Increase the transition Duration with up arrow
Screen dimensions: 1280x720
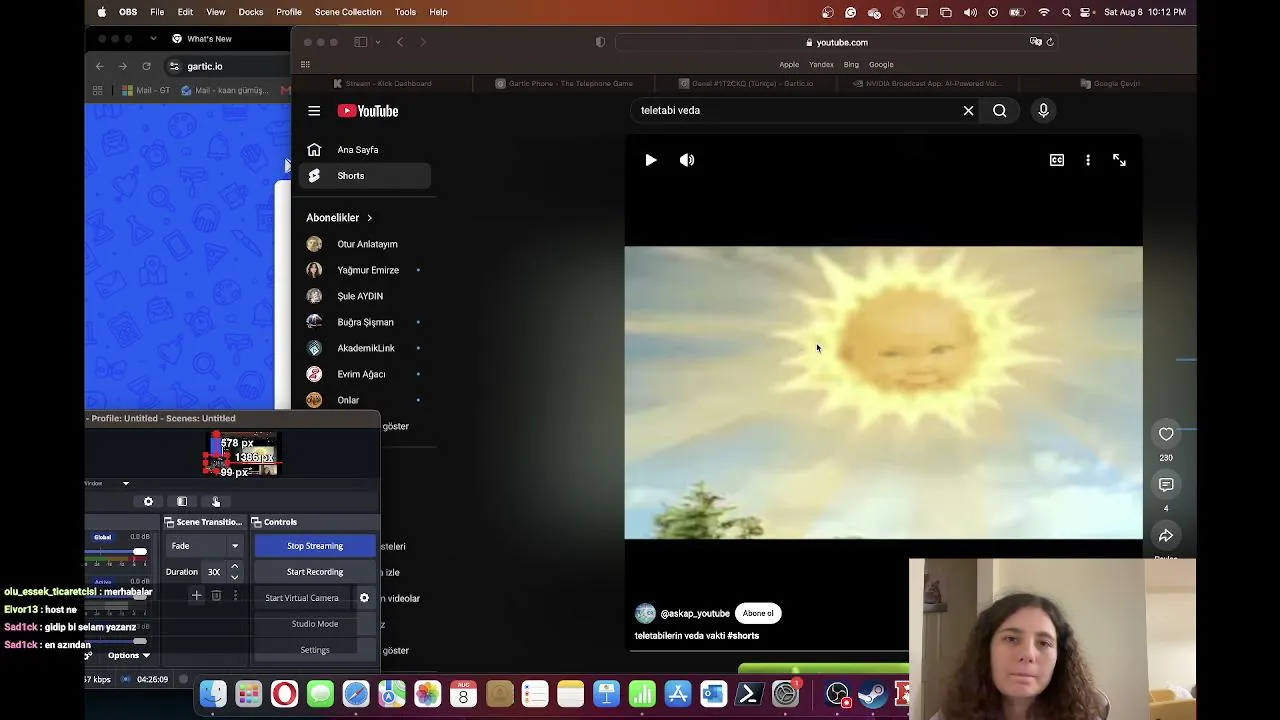pos(235,567)
